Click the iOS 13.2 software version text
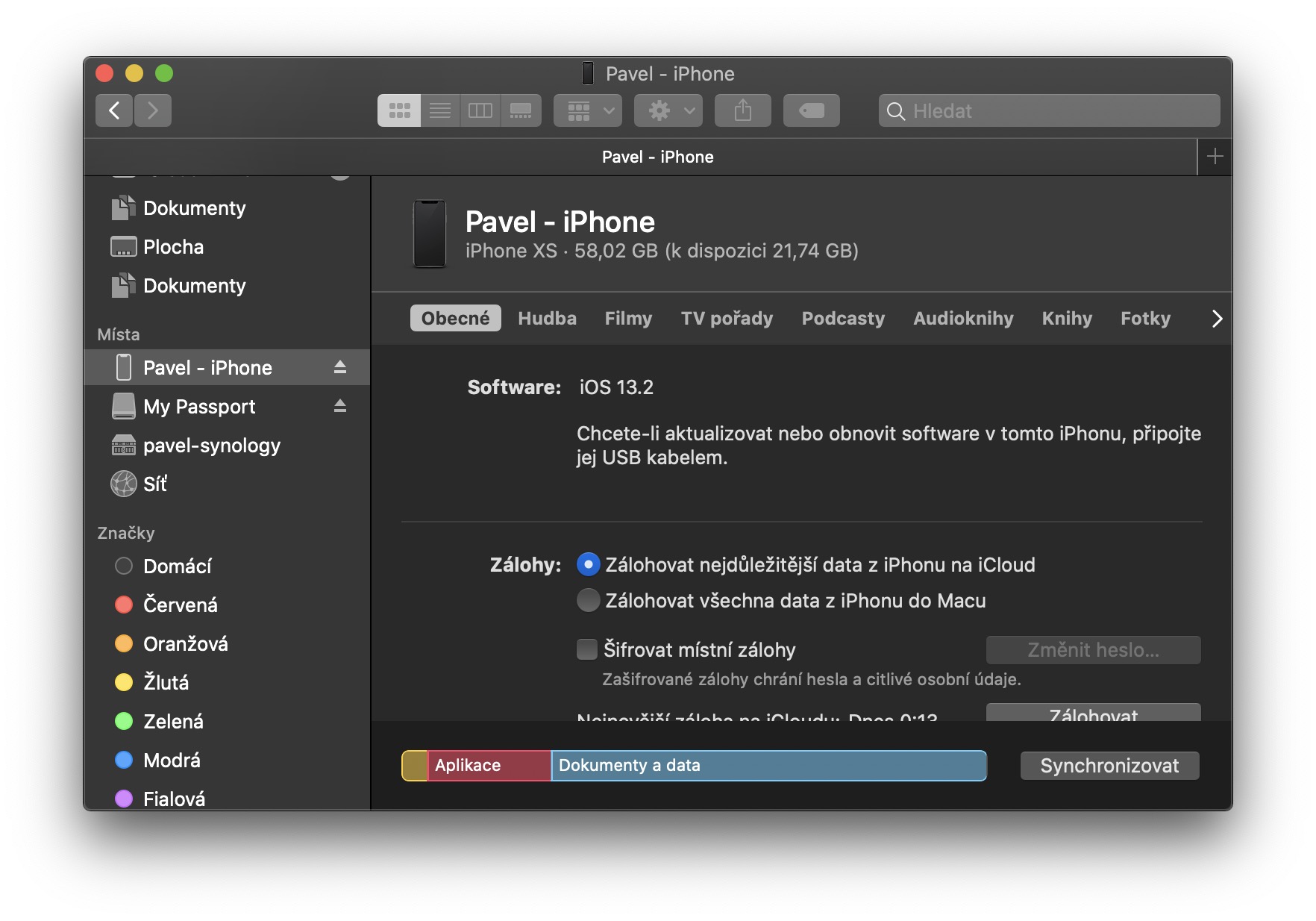Viewport: 1316px width, 921px height. point(616,387)
